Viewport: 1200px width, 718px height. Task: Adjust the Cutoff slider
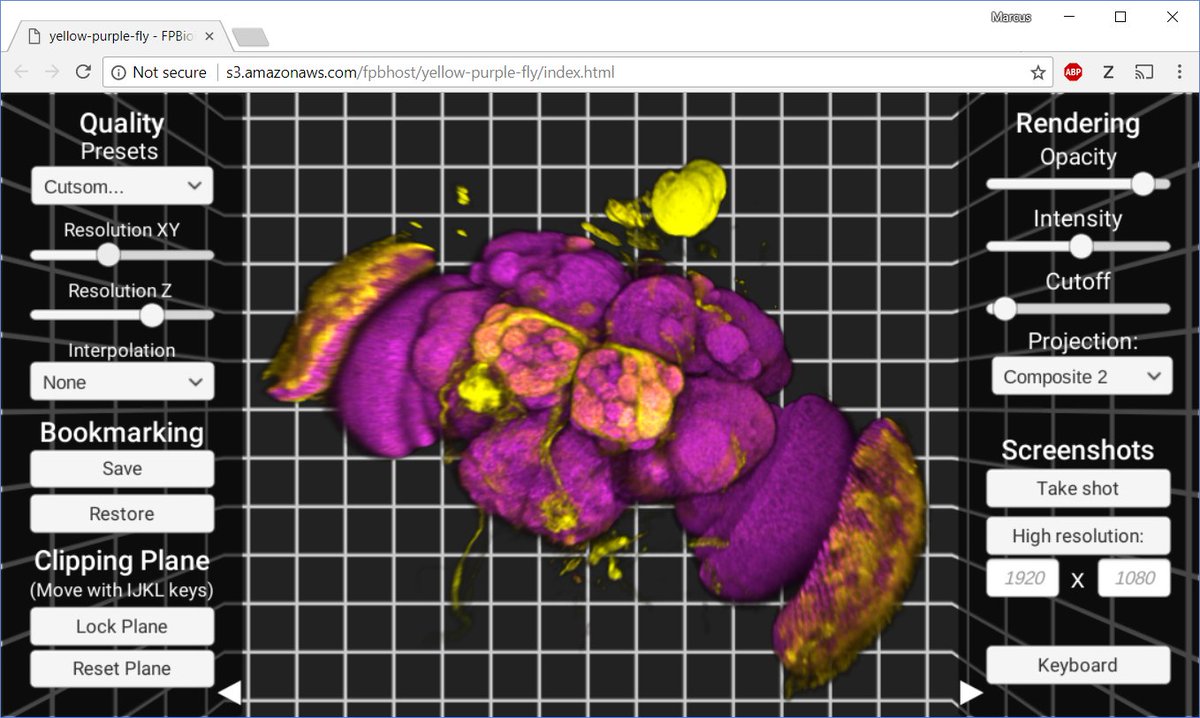point(1078,309)
